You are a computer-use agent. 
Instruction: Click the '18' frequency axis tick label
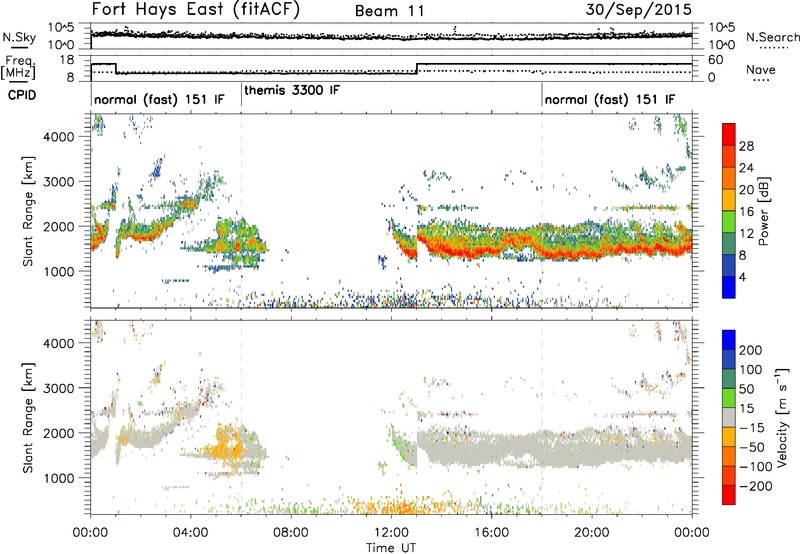coord(67,60)
